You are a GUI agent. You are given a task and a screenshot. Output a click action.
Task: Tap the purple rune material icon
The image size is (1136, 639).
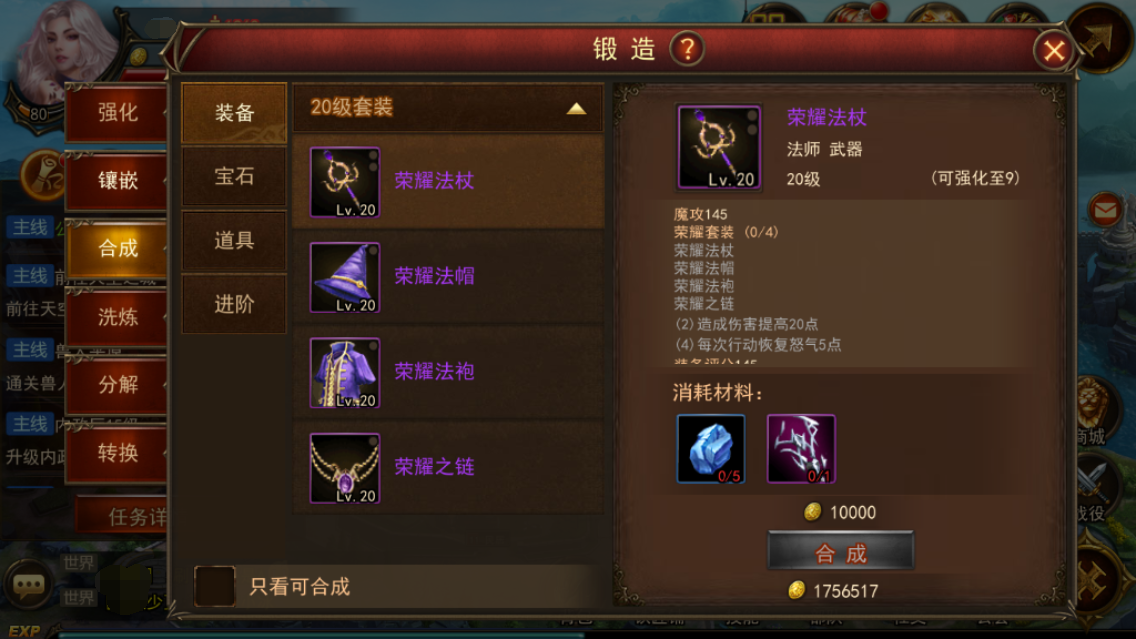click(801, 448)
